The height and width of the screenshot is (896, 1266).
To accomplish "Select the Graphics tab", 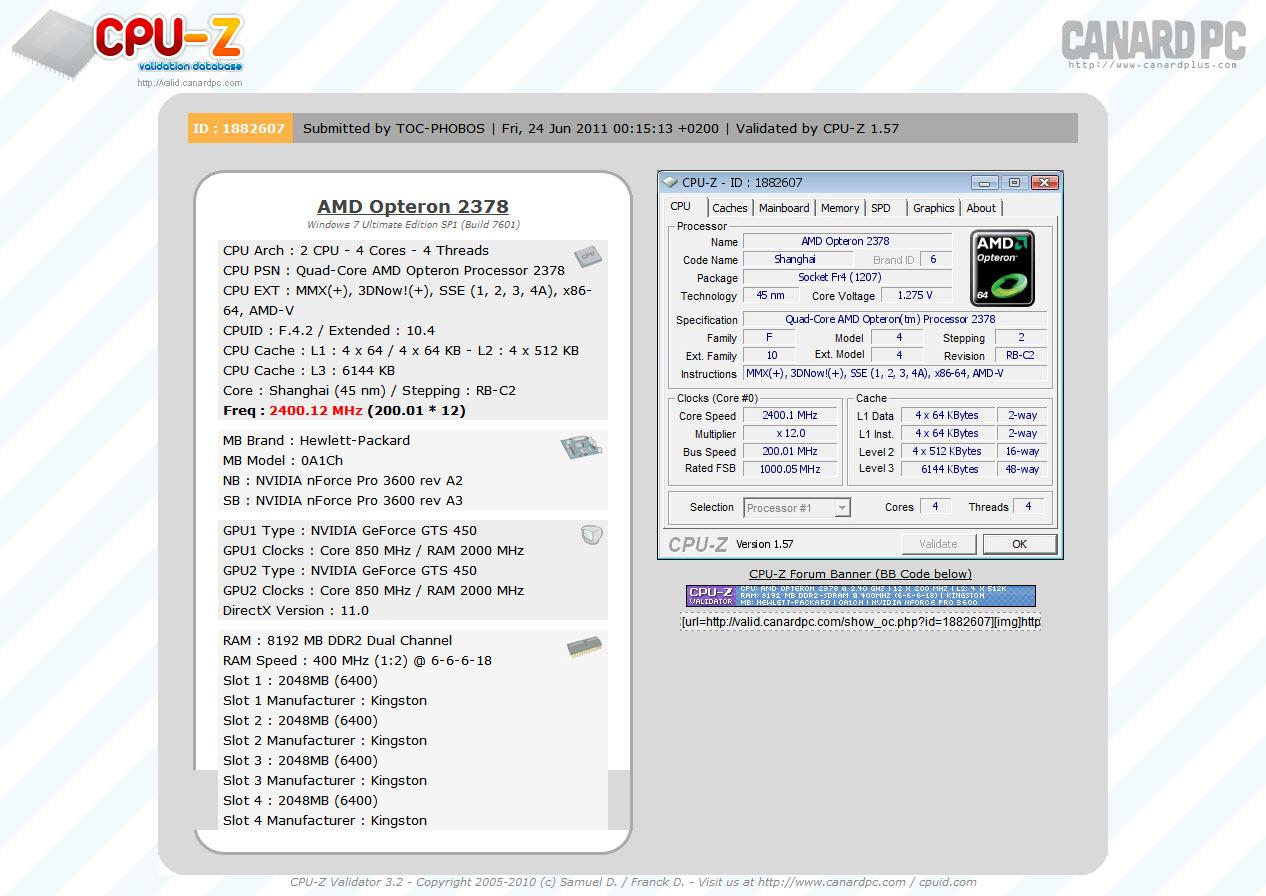I will [933, 208].
